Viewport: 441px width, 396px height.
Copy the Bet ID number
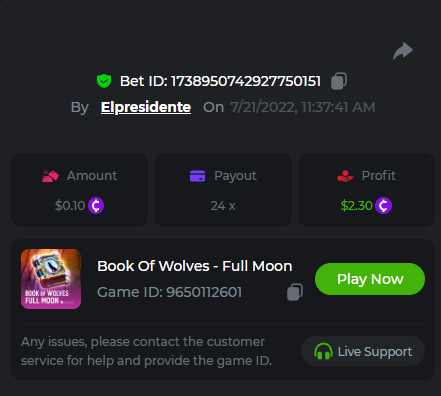pyautogui.click(x=339, y=81)
